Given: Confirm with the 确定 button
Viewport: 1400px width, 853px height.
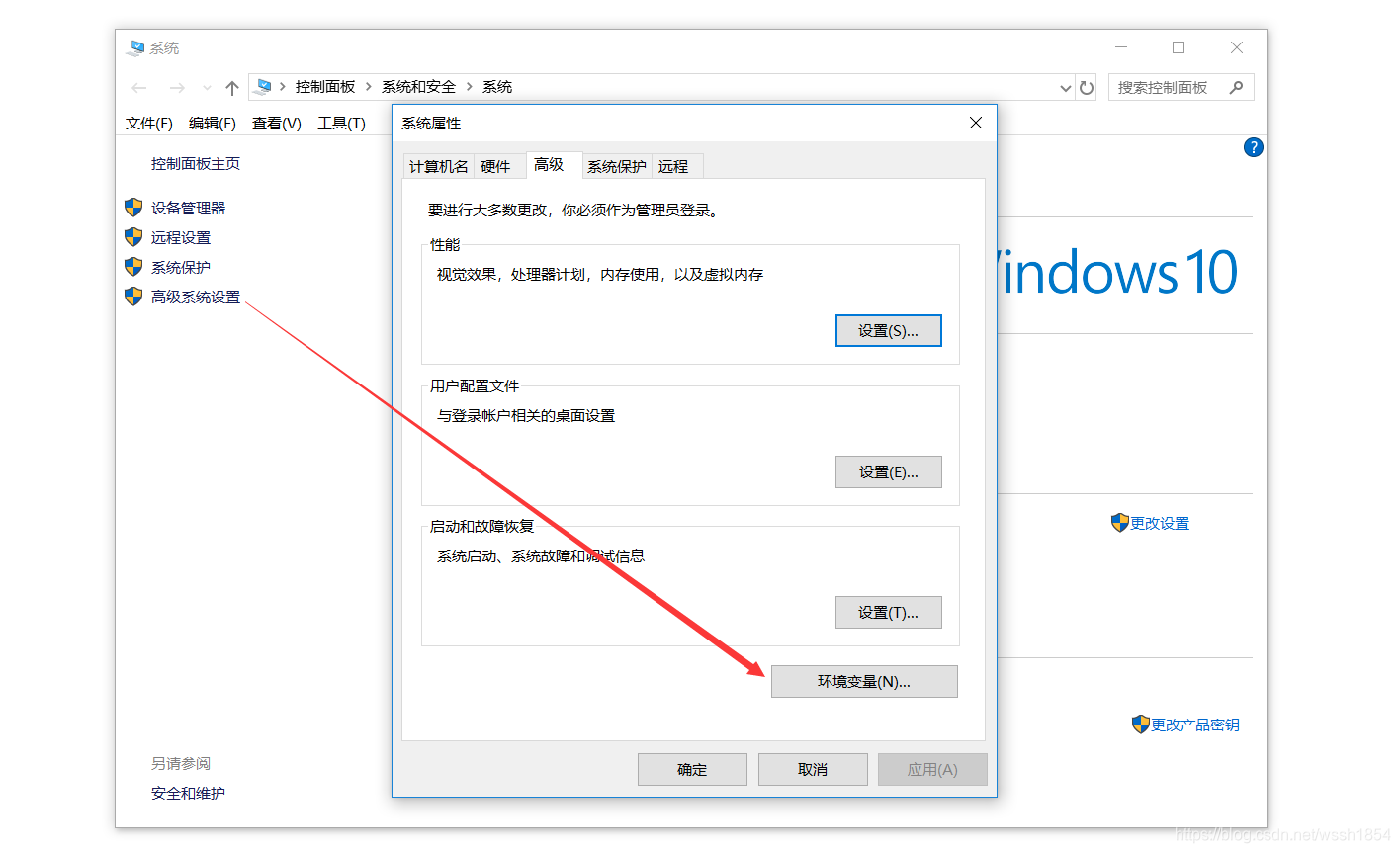Looking at the screenshot, I should tap(692, 770).
